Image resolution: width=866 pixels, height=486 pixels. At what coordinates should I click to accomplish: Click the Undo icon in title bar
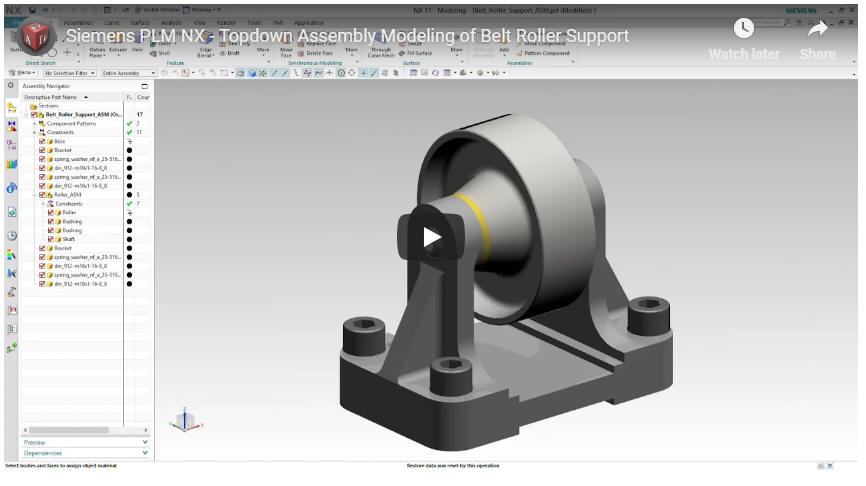45,10
